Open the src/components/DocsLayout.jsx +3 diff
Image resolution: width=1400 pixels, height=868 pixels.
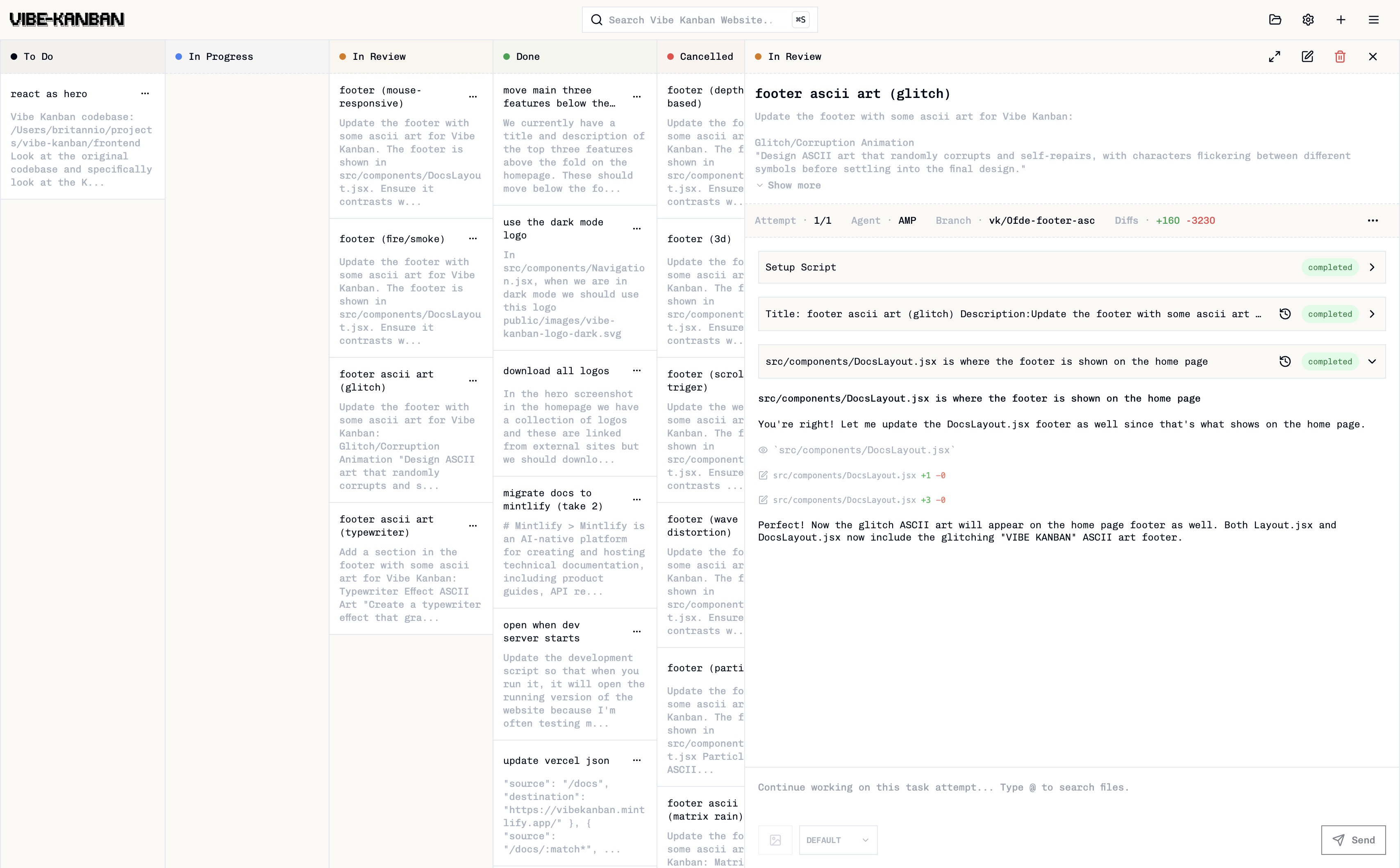click(x=844, y=500)
